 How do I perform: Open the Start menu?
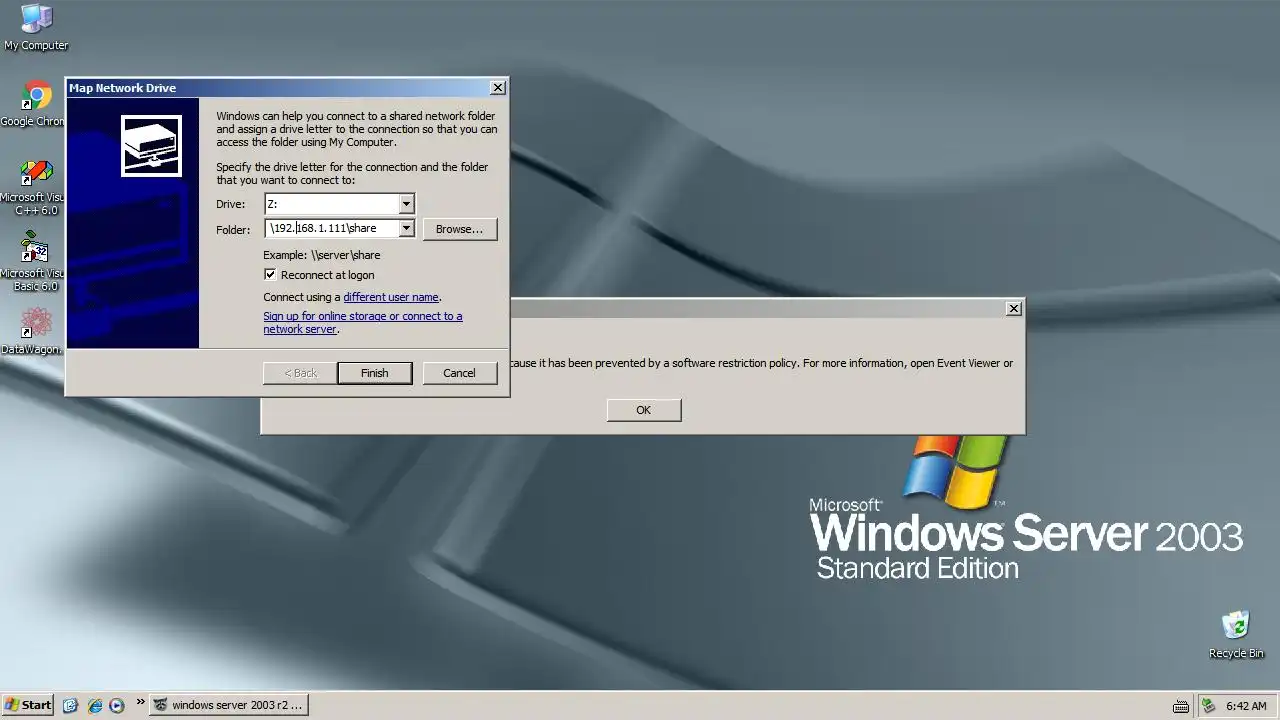tap(28, 705)
